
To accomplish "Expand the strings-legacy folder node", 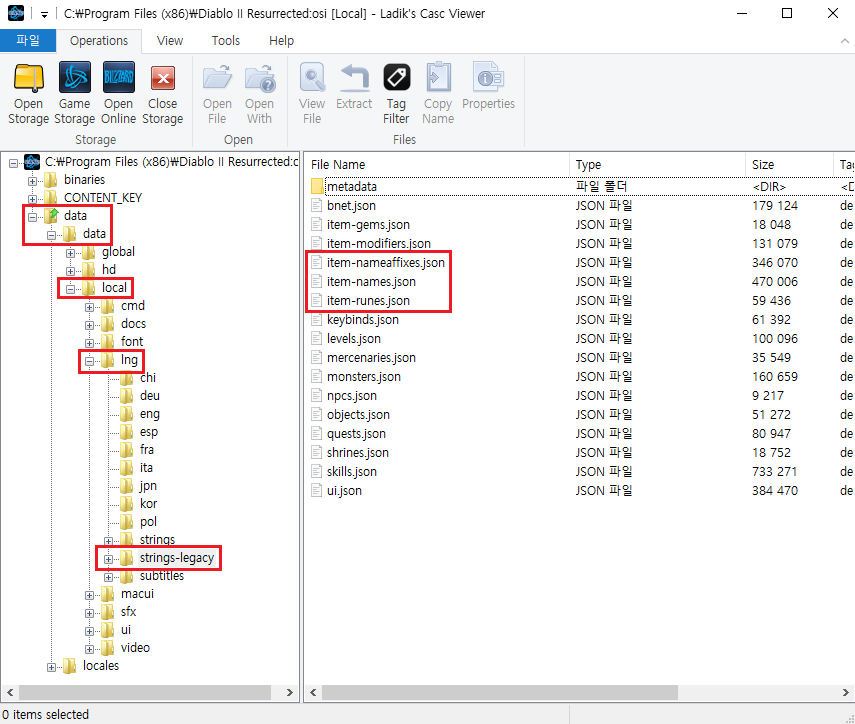I will (x=109, y=559).
